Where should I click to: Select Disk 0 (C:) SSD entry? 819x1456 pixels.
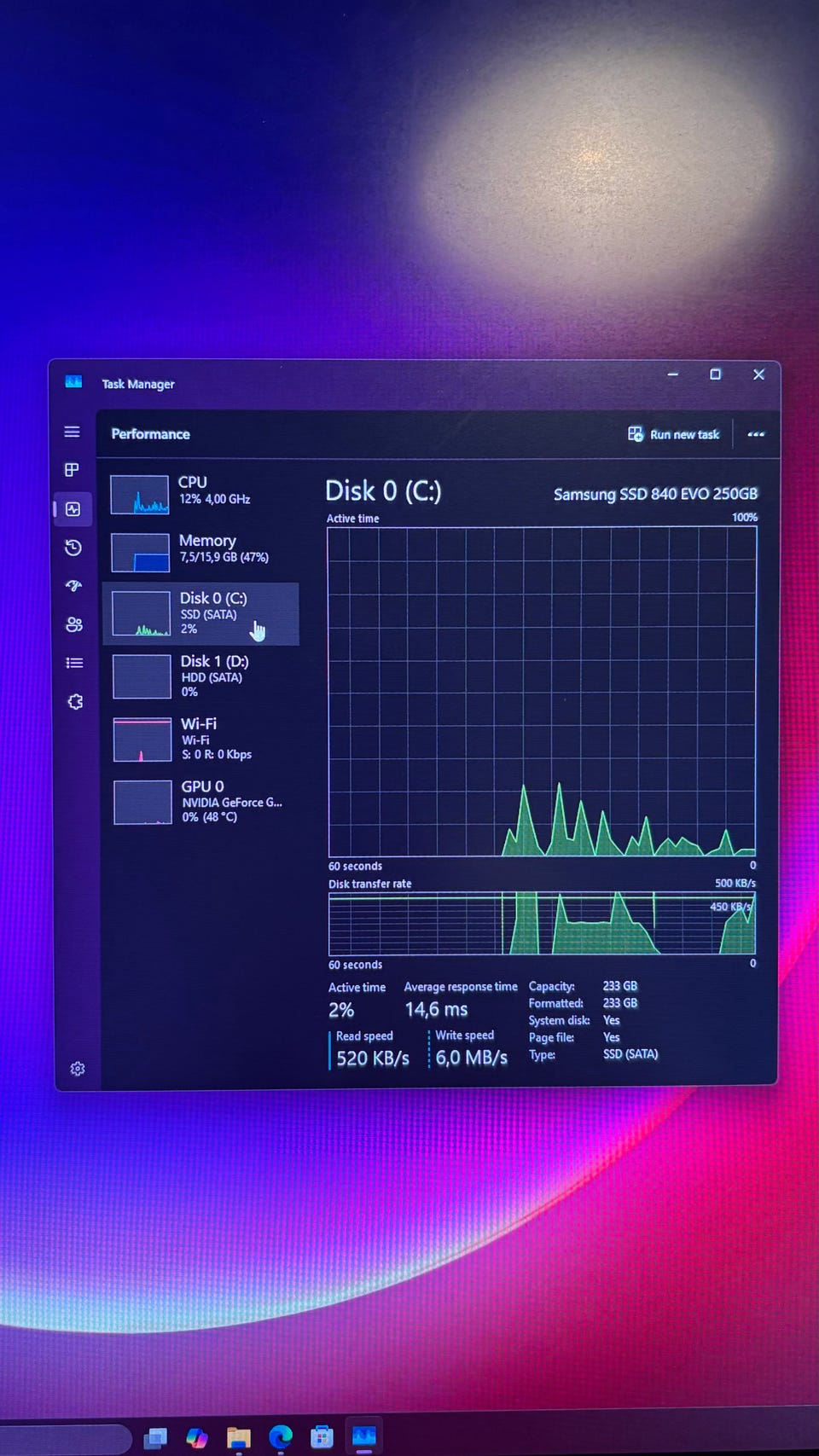[200, 614]
